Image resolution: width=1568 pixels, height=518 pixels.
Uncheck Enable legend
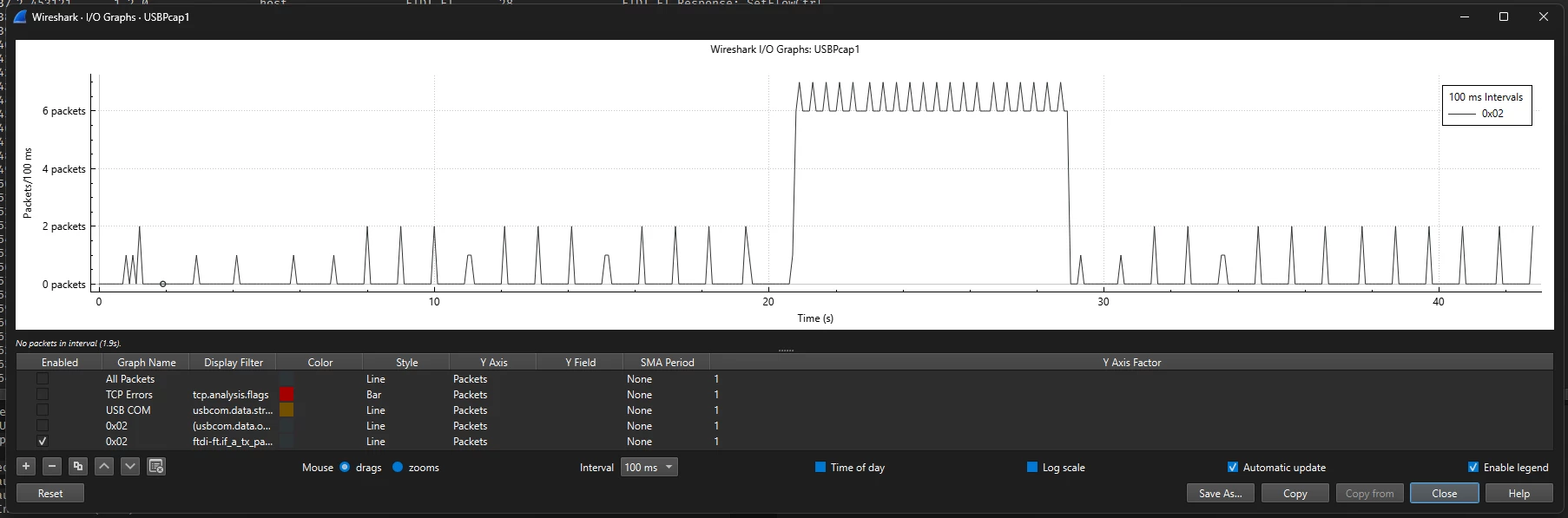(1473, 467)
